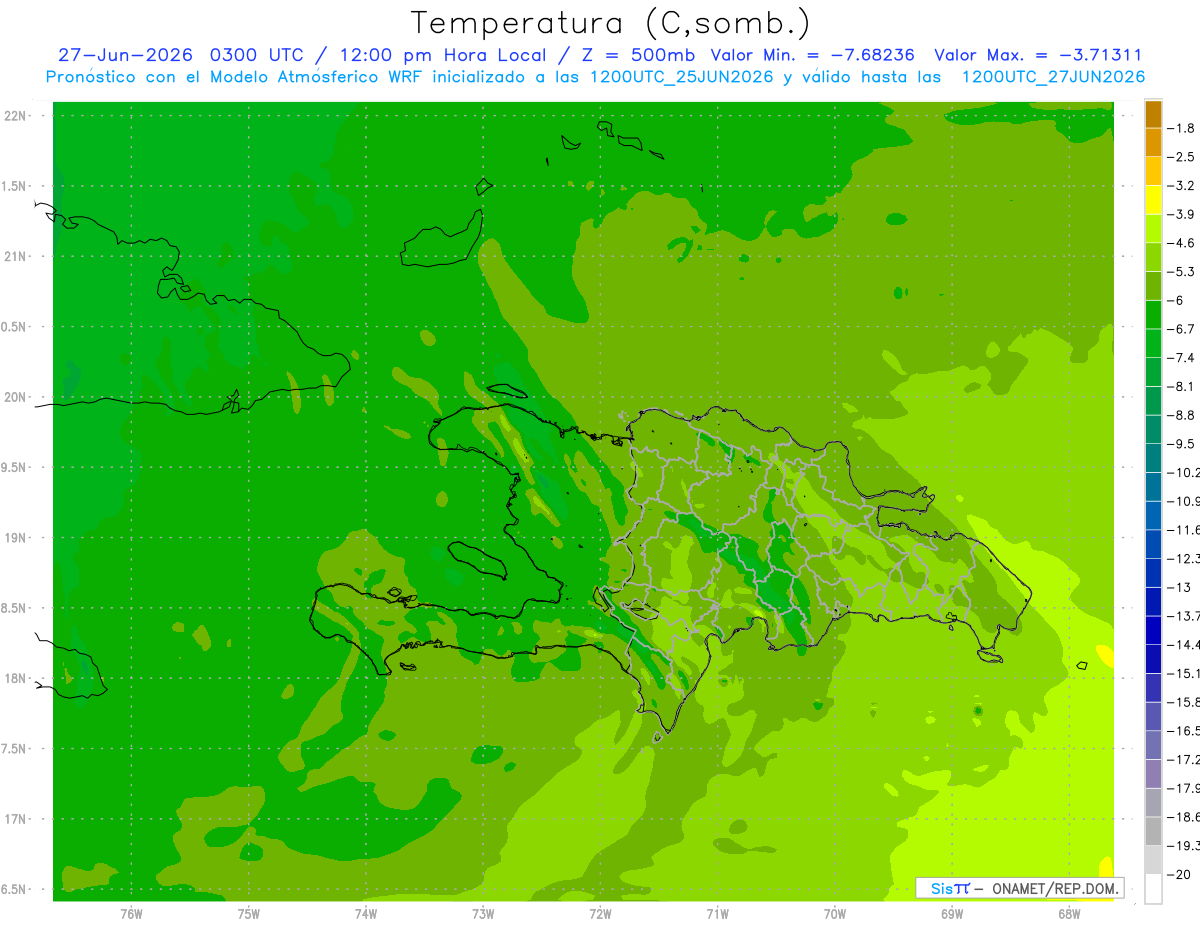Click the "18N" latitude axis label

pos(14,678)
